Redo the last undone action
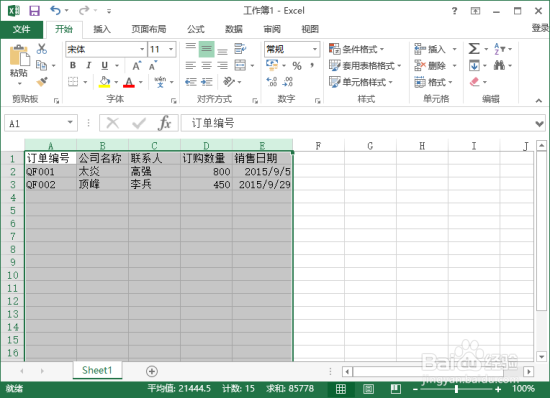Image resolution: width=550 pixels, height=398 pixels. [x=84, y=10]
